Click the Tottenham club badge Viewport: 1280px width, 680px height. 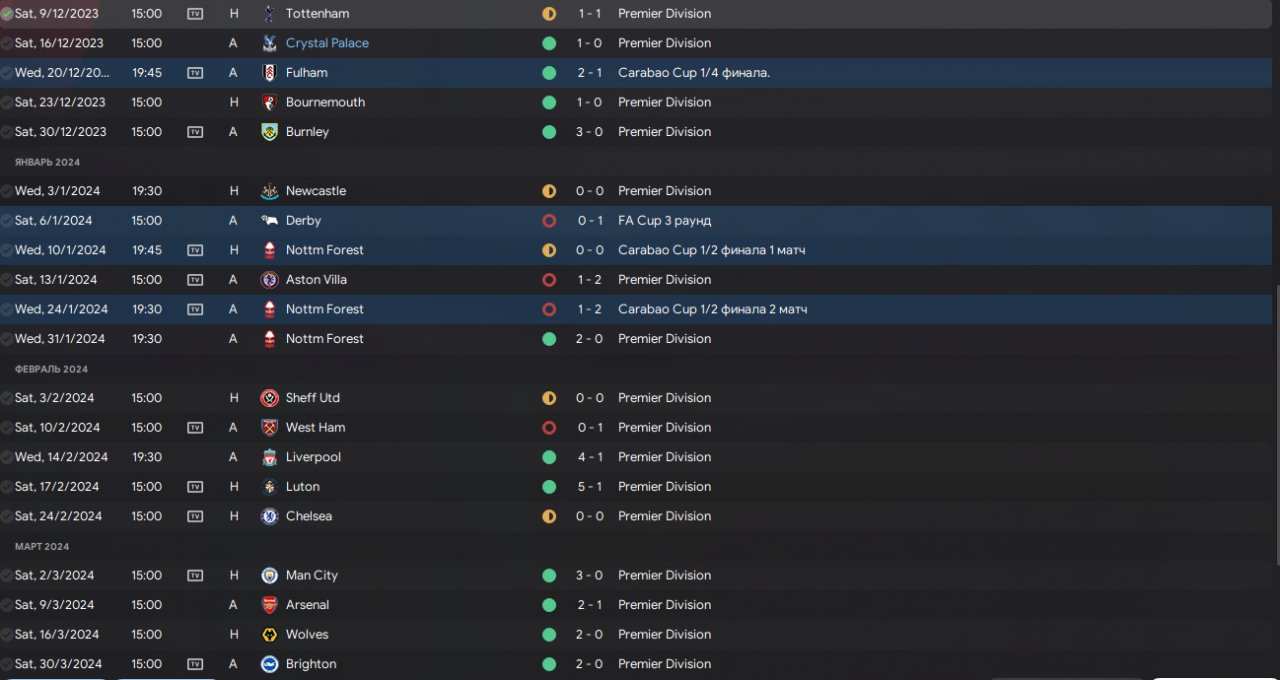click(x=269, y=14)
